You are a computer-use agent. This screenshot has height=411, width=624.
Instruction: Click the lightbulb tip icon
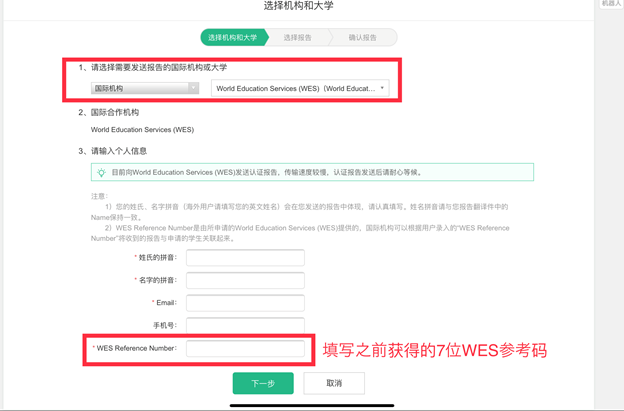click(101, 172)
